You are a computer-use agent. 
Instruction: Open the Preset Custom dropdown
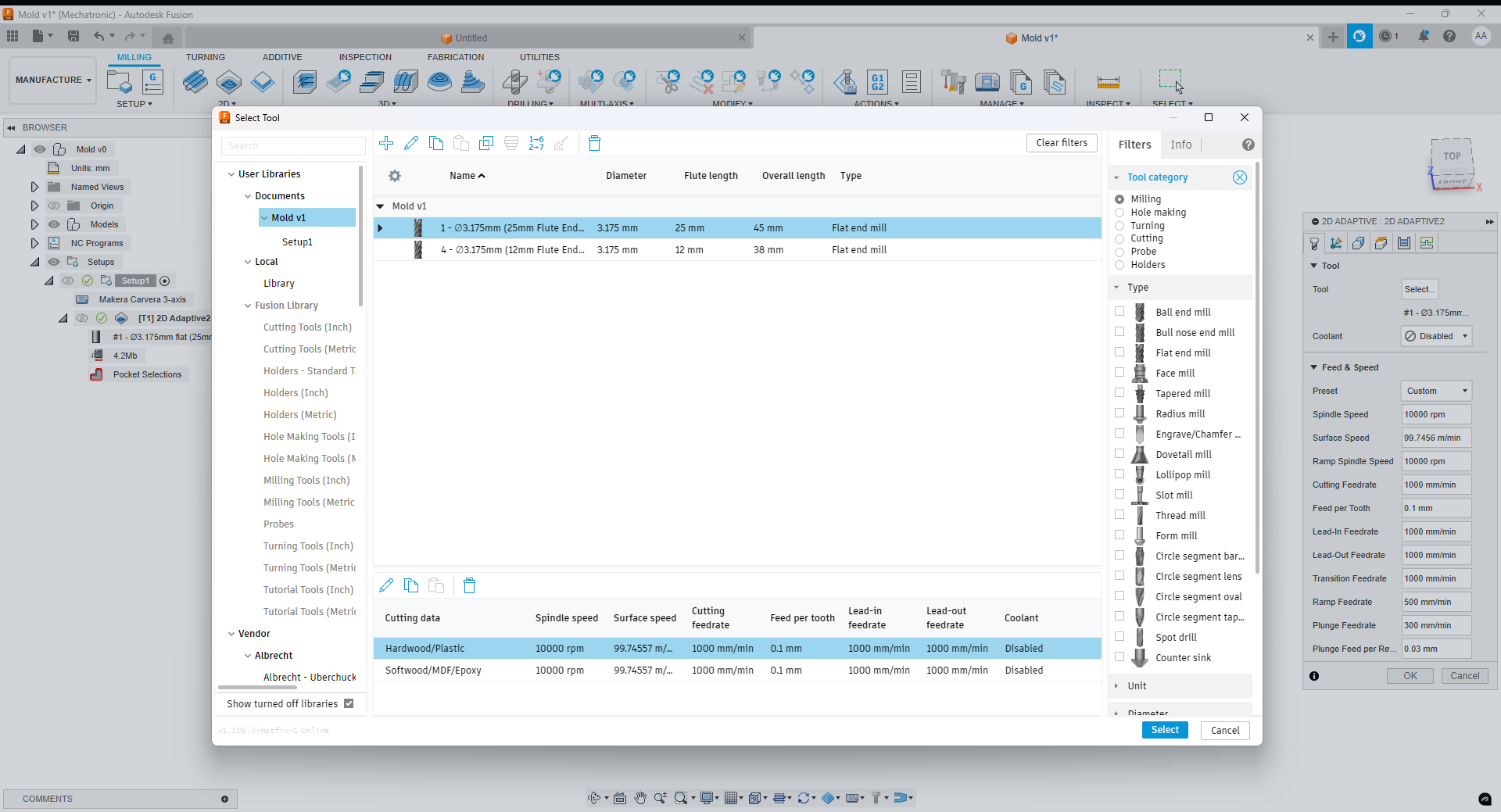(1436, 391)
